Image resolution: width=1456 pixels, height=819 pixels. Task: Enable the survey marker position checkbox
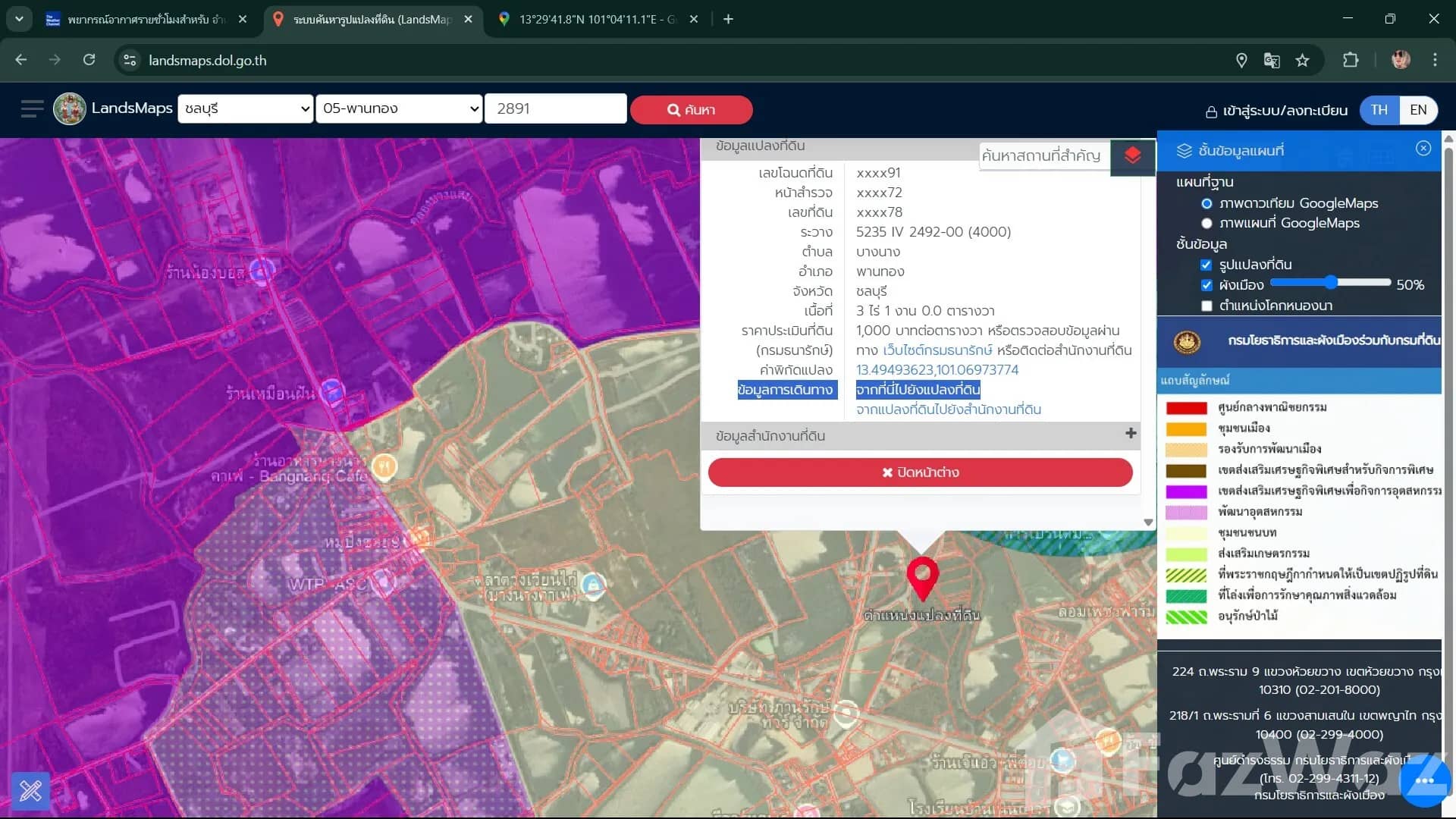click(1207, 306)
